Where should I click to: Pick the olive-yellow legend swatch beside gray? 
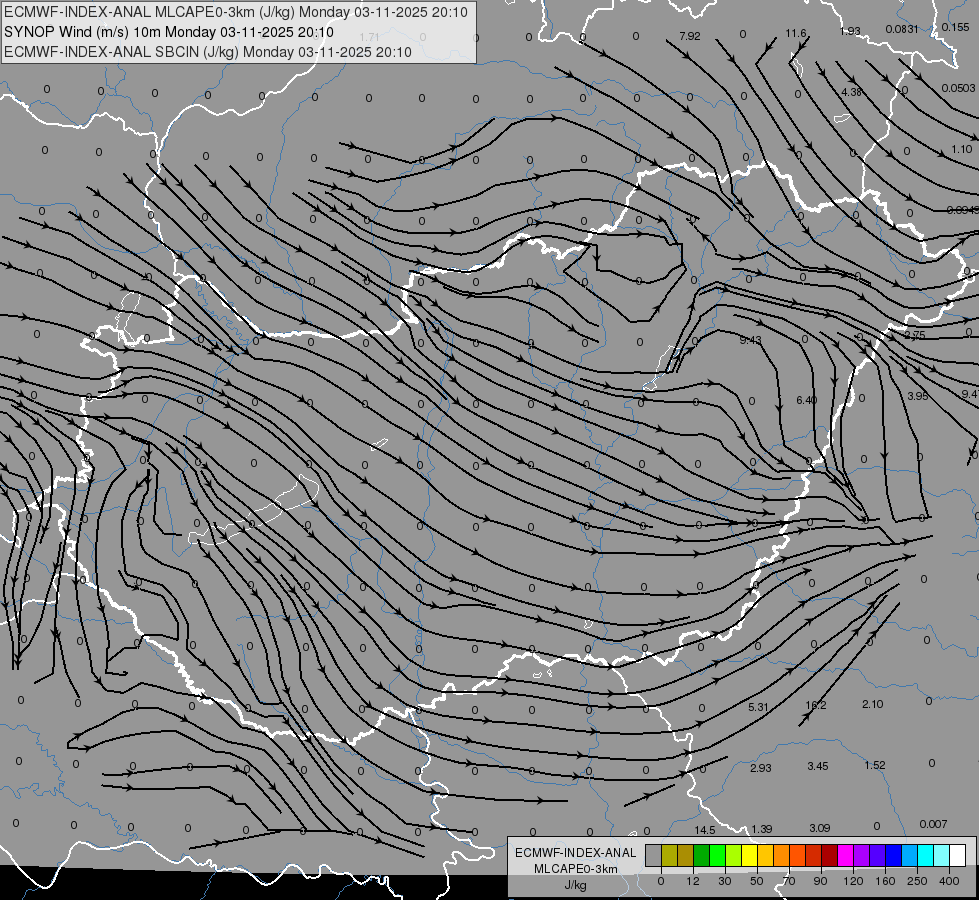tap(669, 856)
